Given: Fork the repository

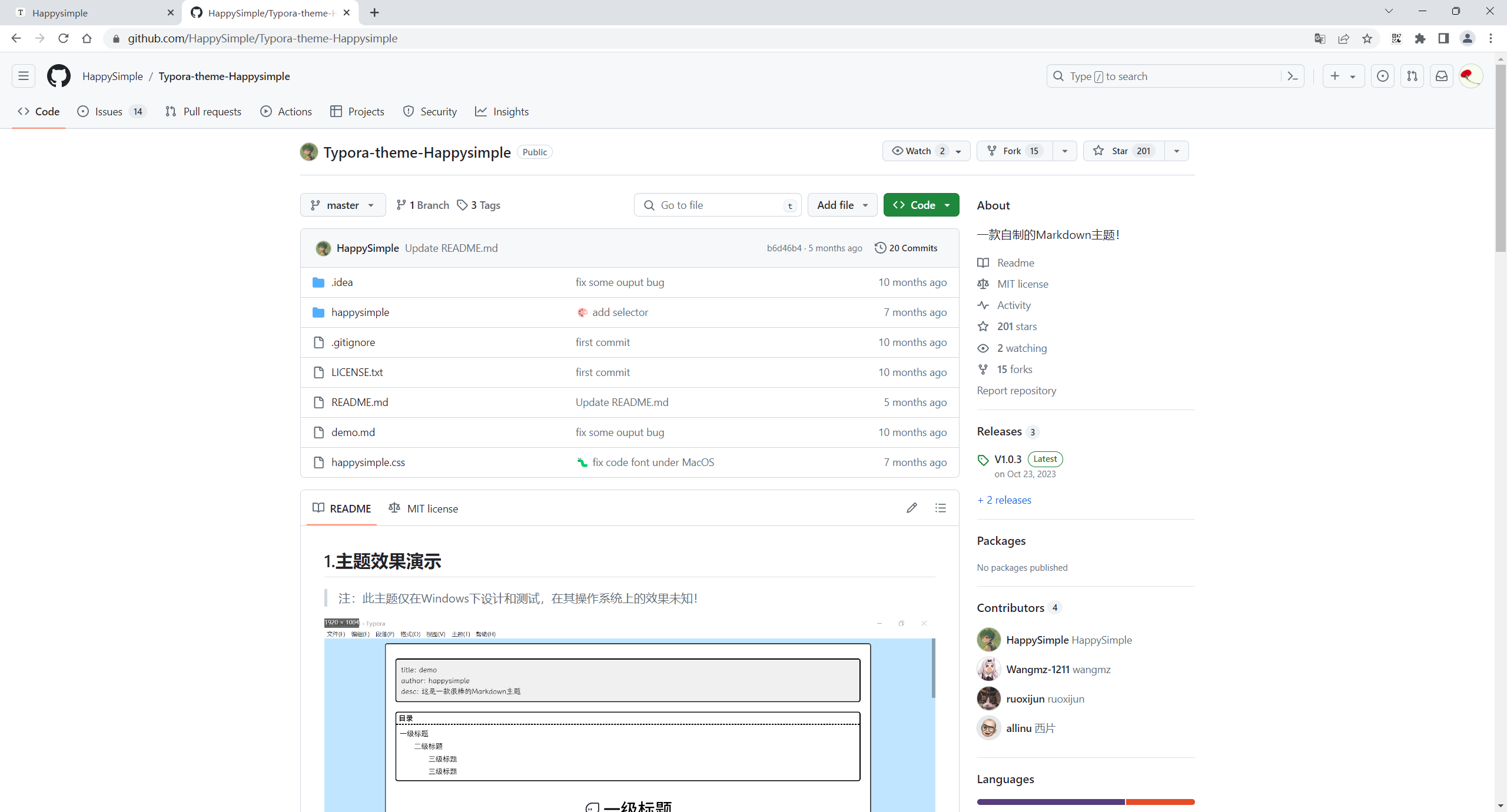Looking at the screenshot, I should [x=1014, y=151].
